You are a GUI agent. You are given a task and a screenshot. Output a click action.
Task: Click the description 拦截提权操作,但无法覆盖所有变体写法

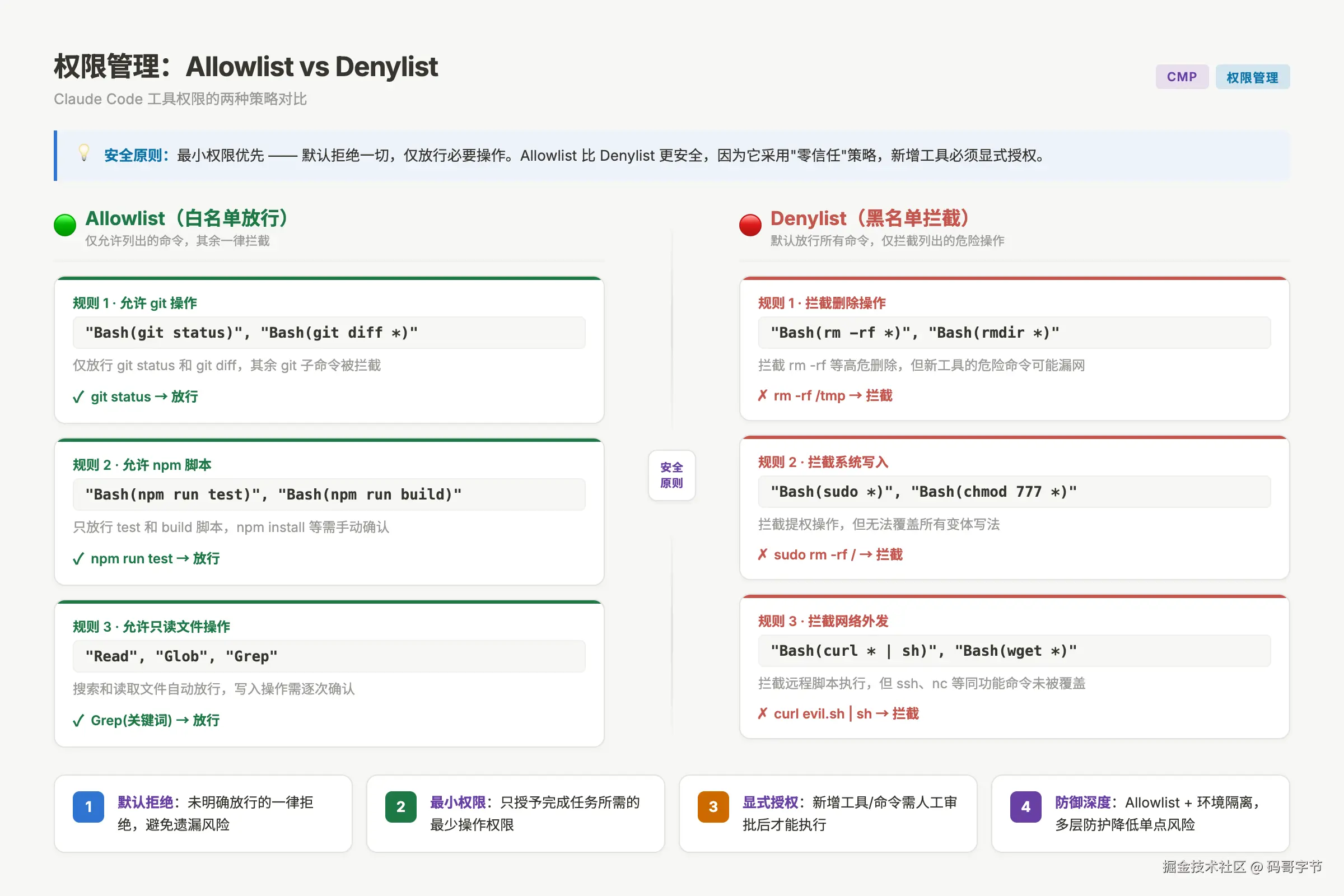[879, 524]
